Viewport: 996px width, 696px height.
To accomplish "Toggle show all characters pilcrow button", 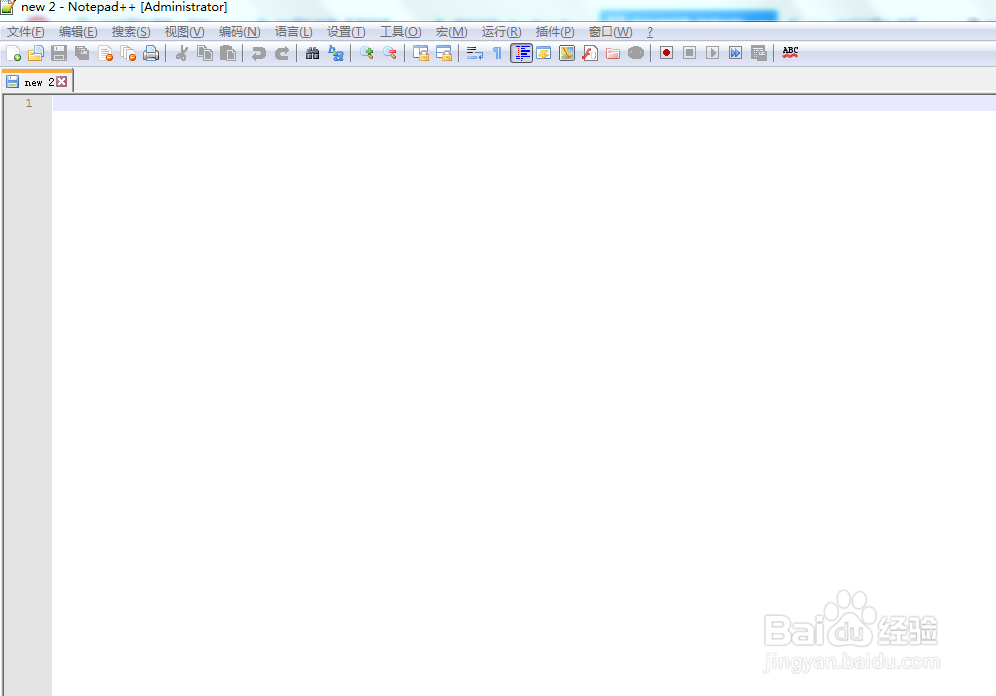I will (497, 53).
